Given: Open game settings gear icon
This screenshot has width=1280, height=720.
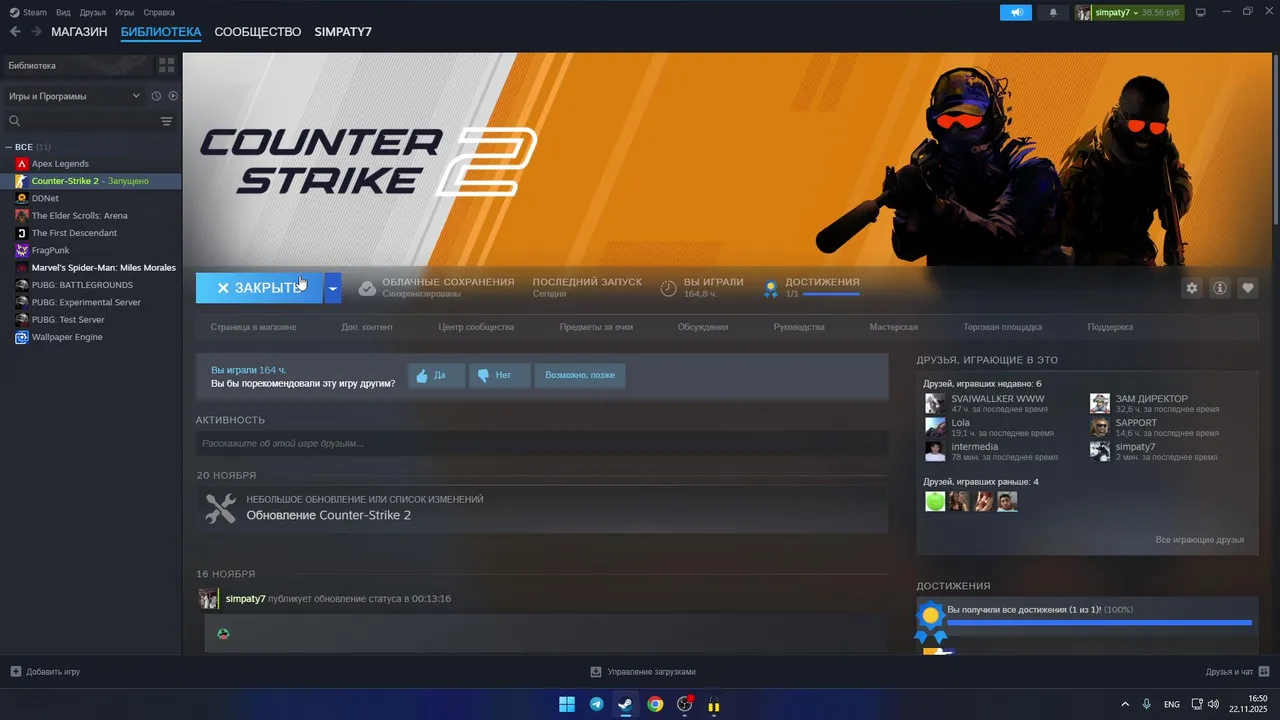Looking at the screenshot, I should pos(1191,288).
